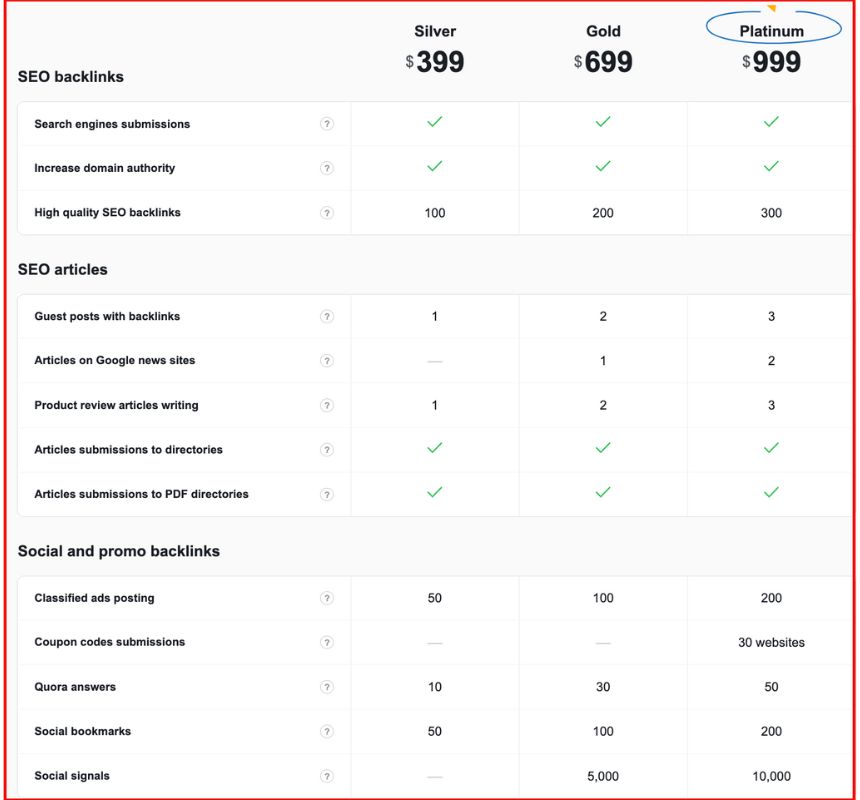Click help icon next to Quora answers
The width and height of the screenshot is (860, 800).
pyautogui.click(x=326, y=687)
